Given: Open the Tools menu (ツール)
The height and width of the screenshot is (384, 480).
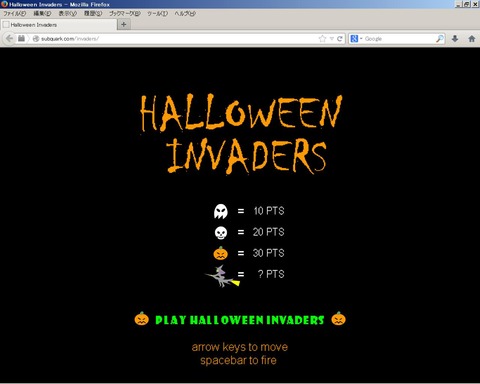Looking at the screenshot, I should (157, 13).
